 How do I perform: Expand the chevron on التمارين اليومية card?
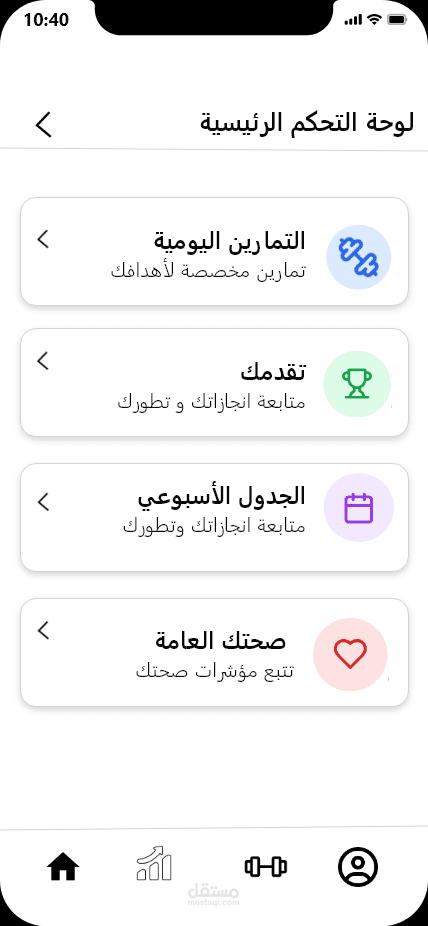click(x=43, y=239)
